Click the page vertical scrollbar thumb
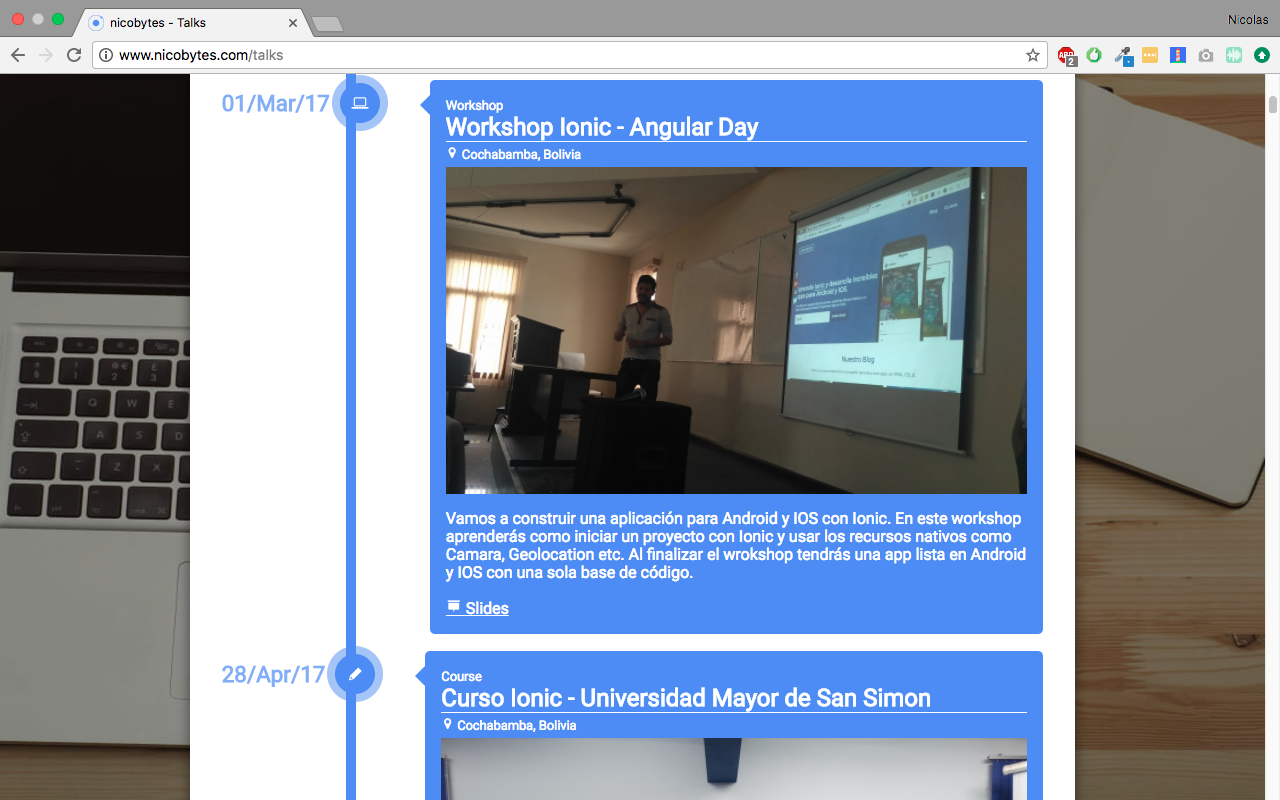Screen dimensions: 1280x800 [x=1273, y=104]
